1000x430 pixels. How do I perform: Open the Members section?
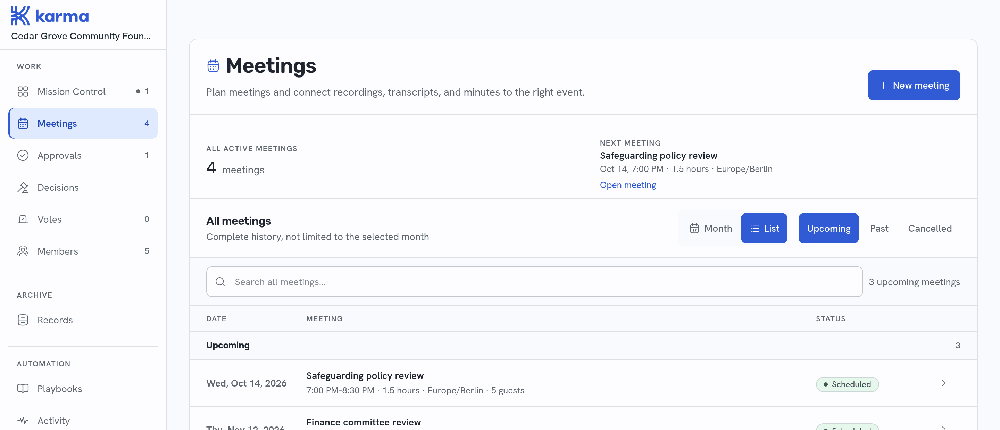click(83, 251)
